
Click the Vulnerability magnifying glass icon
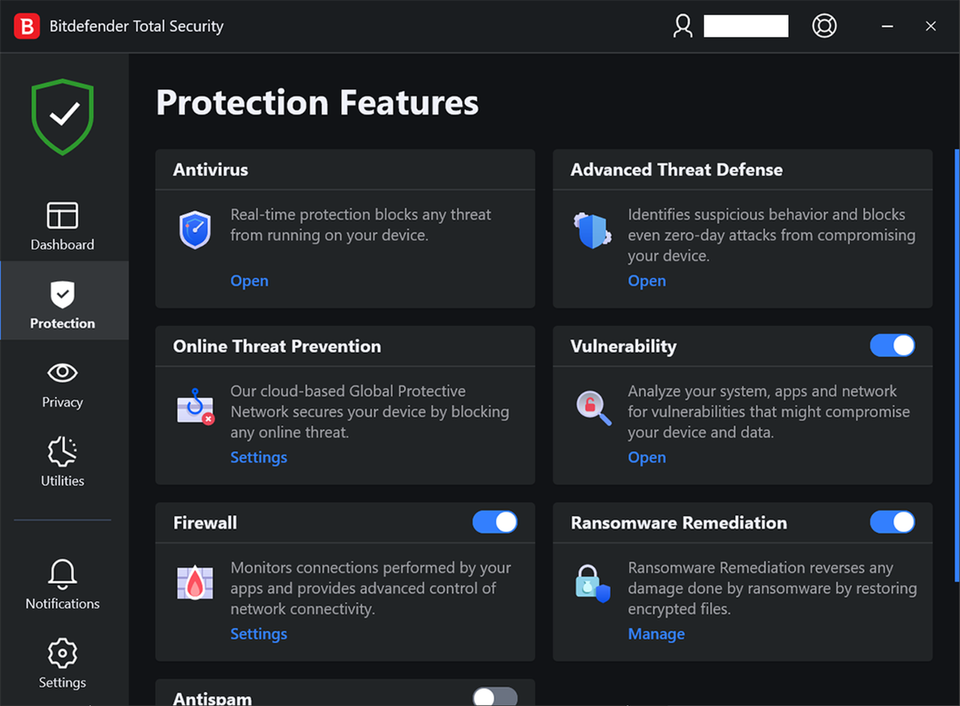click(592, 406)
